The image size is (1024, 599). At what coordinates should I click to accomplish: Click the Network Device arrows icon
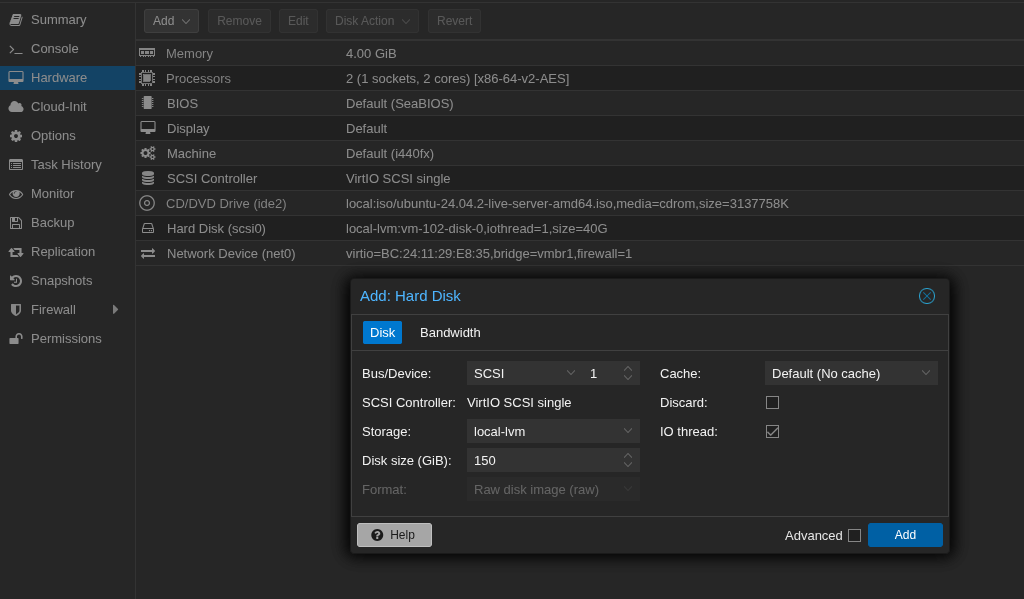coord(148,254)
